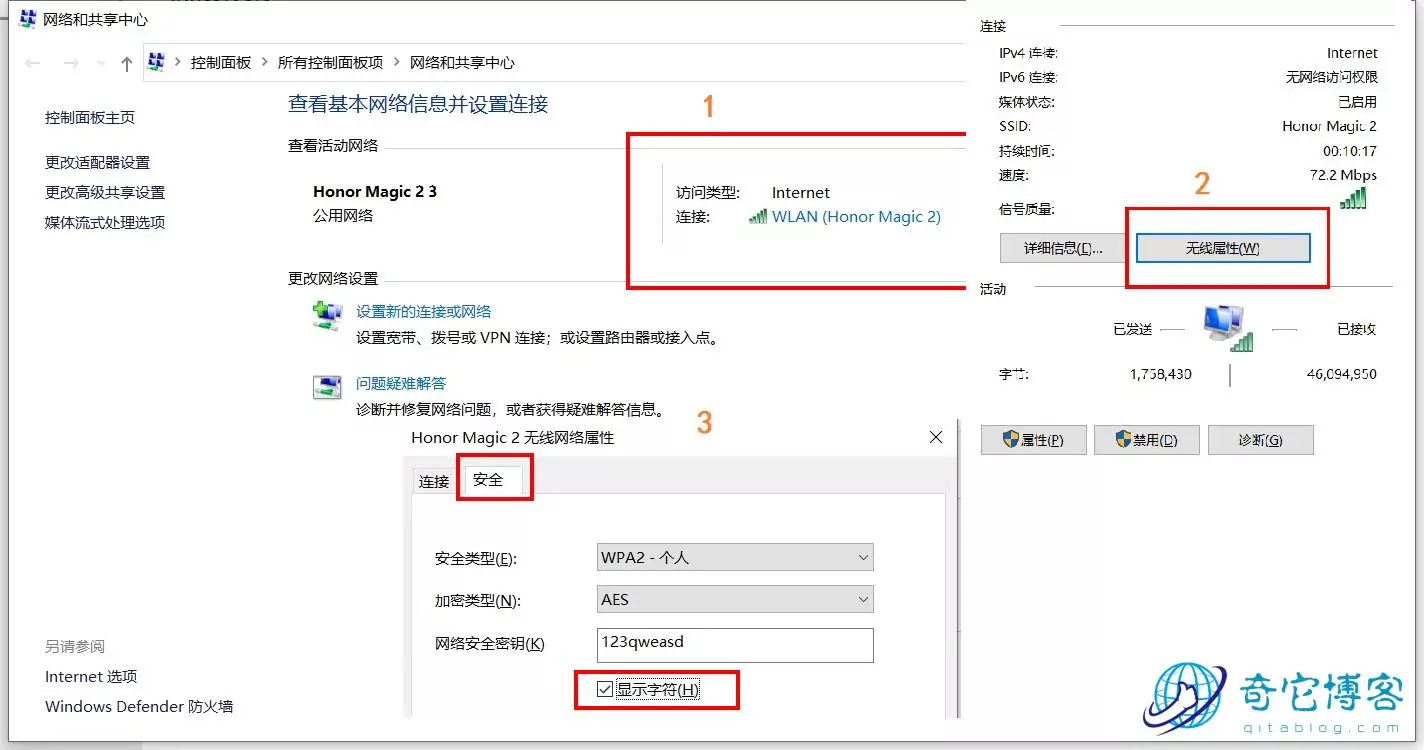
Task: Click the Control Panel icon in the breadcrumb bar
Action: [156, 61]
